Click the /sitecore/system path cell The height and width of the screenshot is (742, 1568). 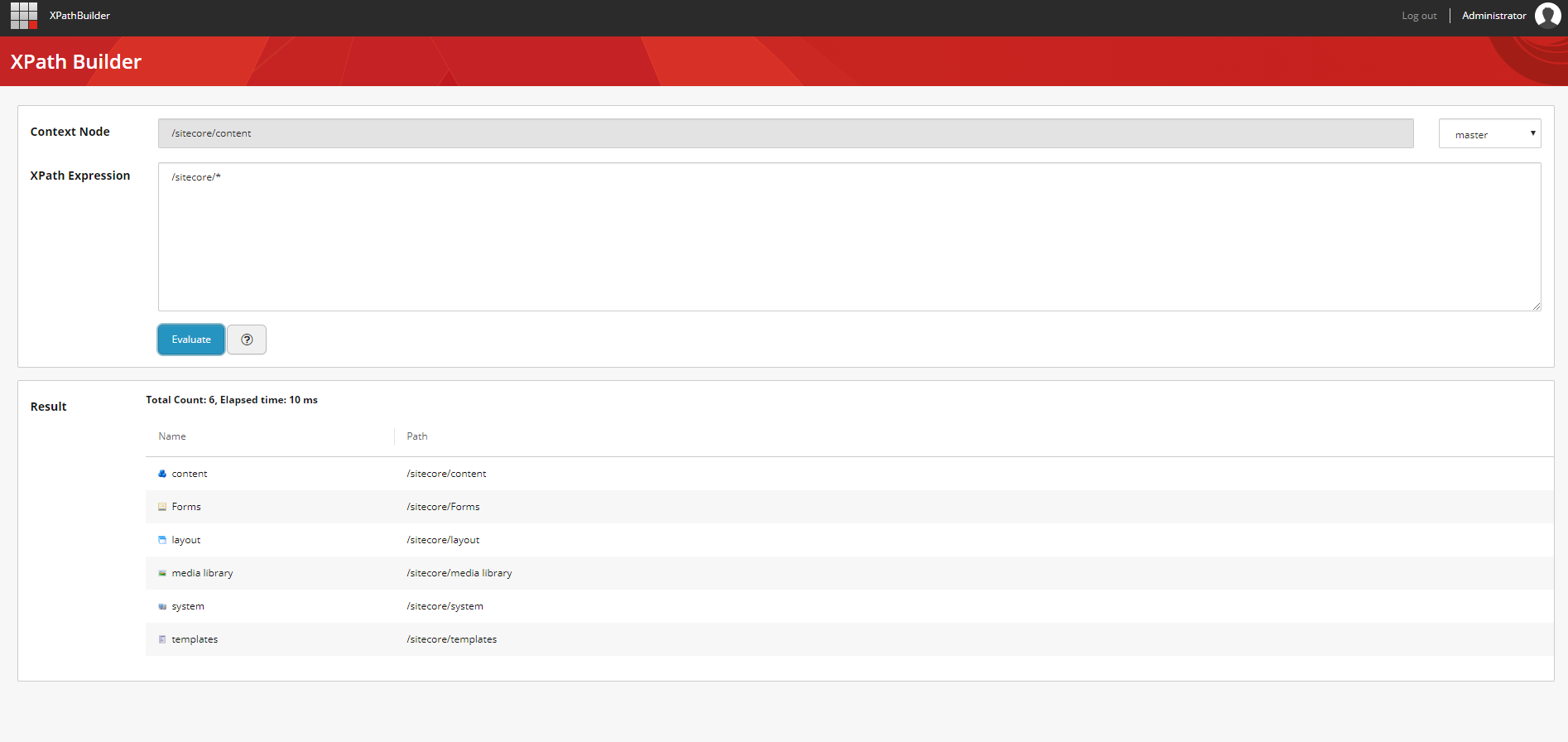(445, 606)
